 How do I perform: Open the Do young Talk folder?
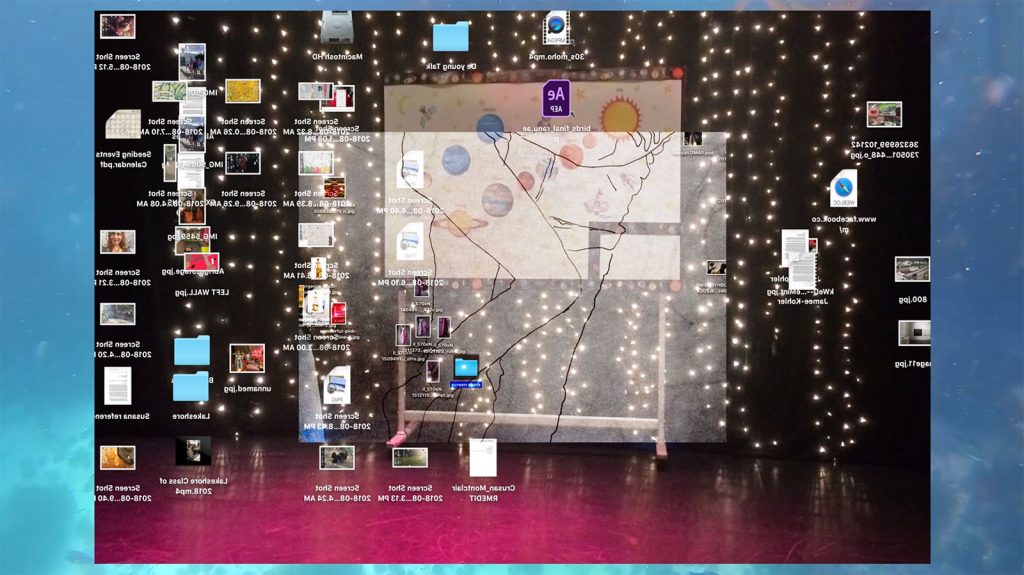pyautogui.click(x=451, y=37)
